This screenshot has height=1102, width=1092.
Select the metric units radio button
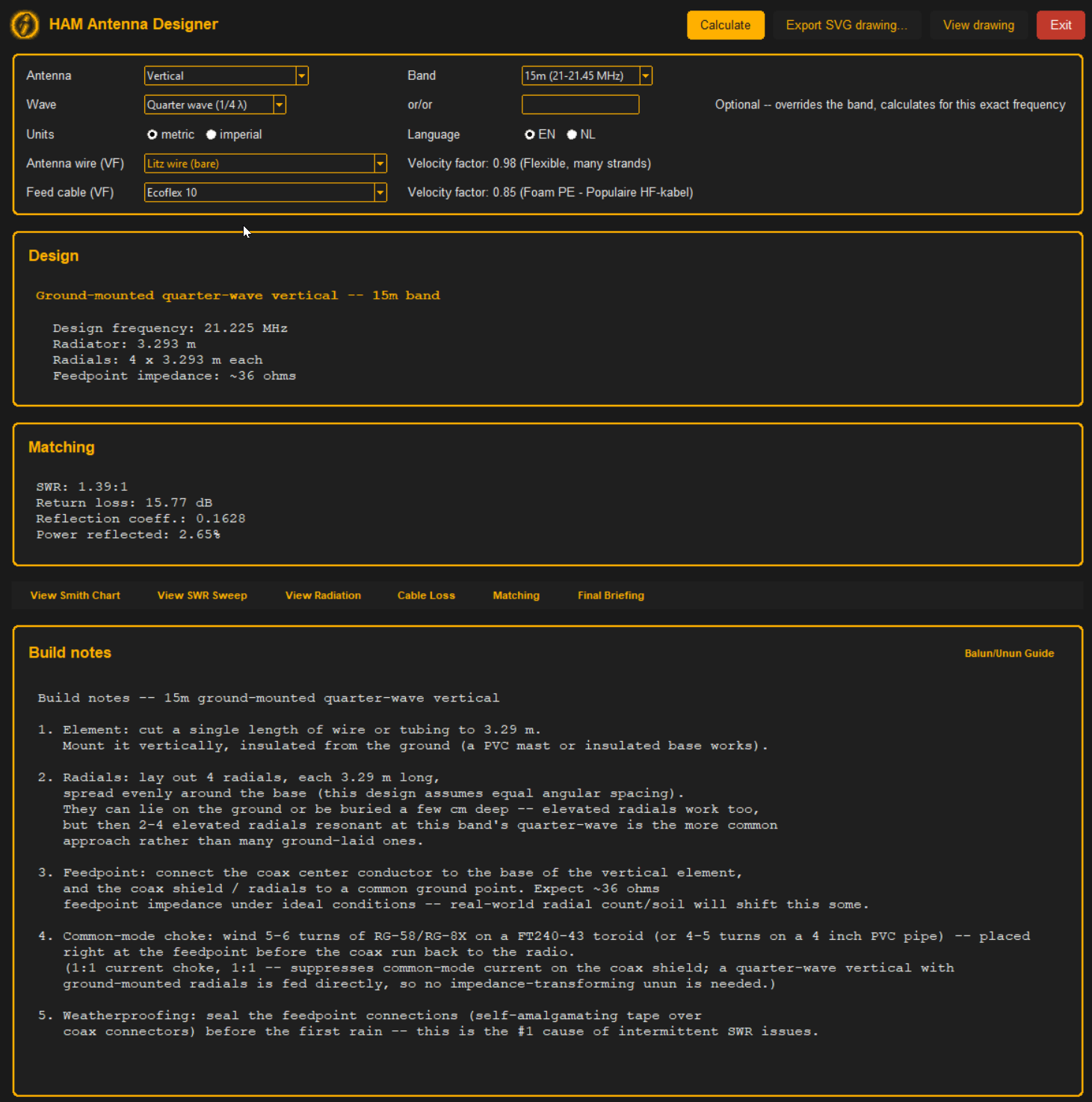click(x=152, y=134)
